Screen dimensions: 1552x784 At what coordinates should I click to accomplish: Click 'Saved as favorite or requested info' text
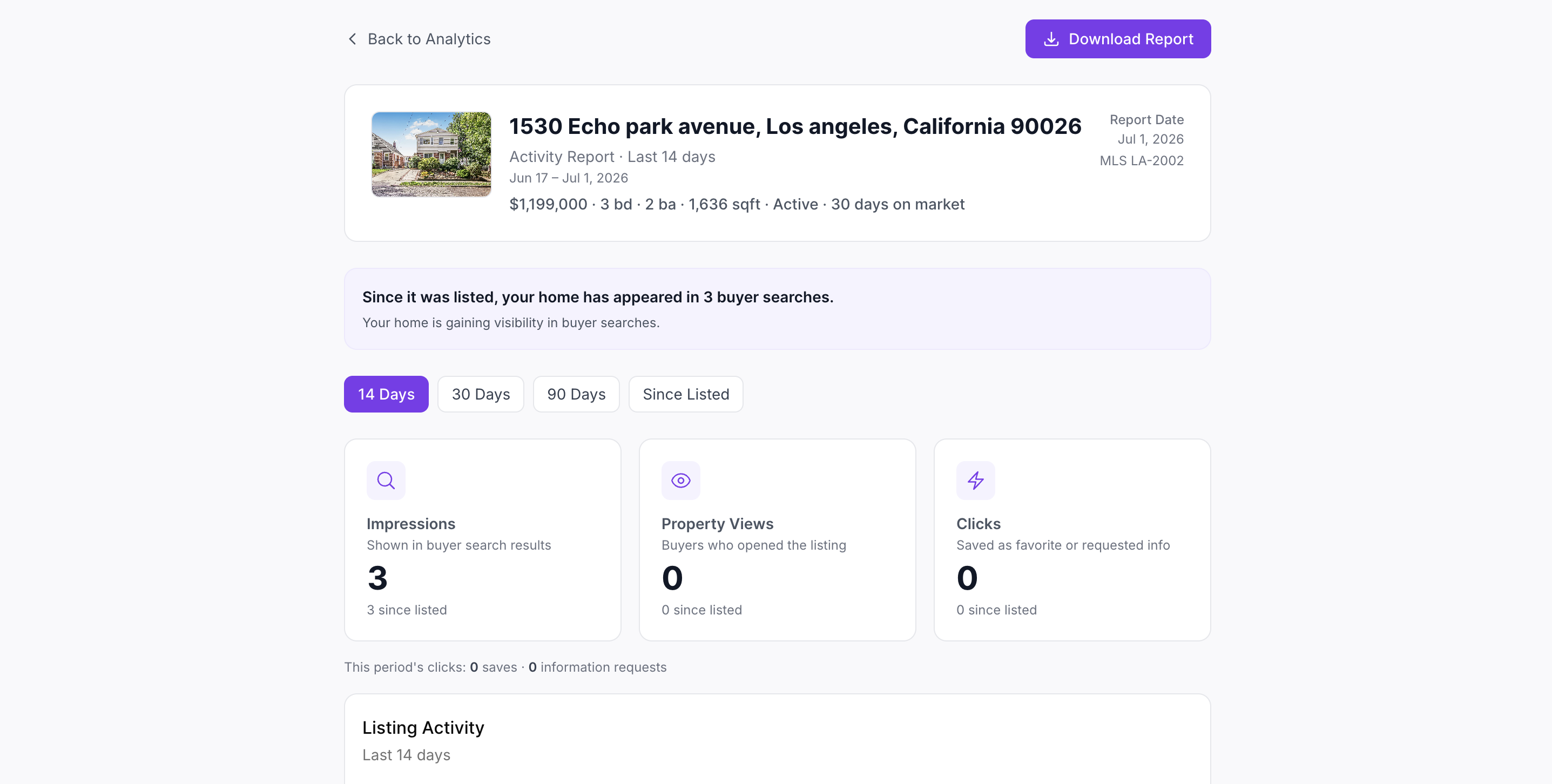coord(1063,545)
